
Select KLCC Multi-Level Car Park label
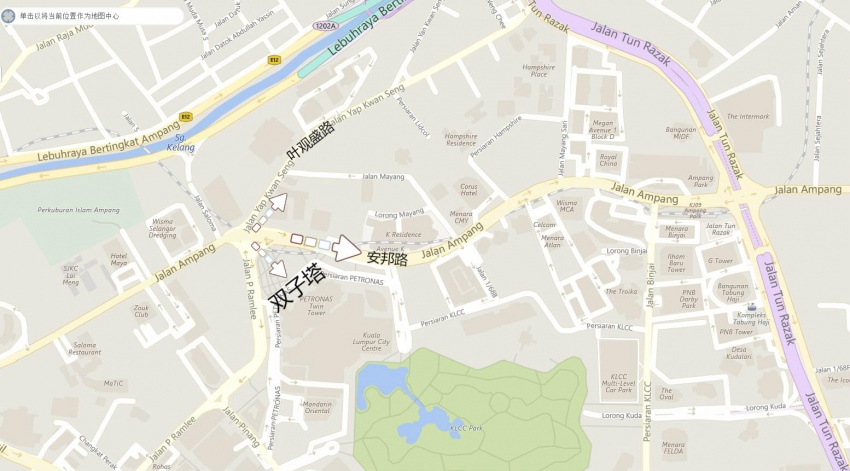619,383
